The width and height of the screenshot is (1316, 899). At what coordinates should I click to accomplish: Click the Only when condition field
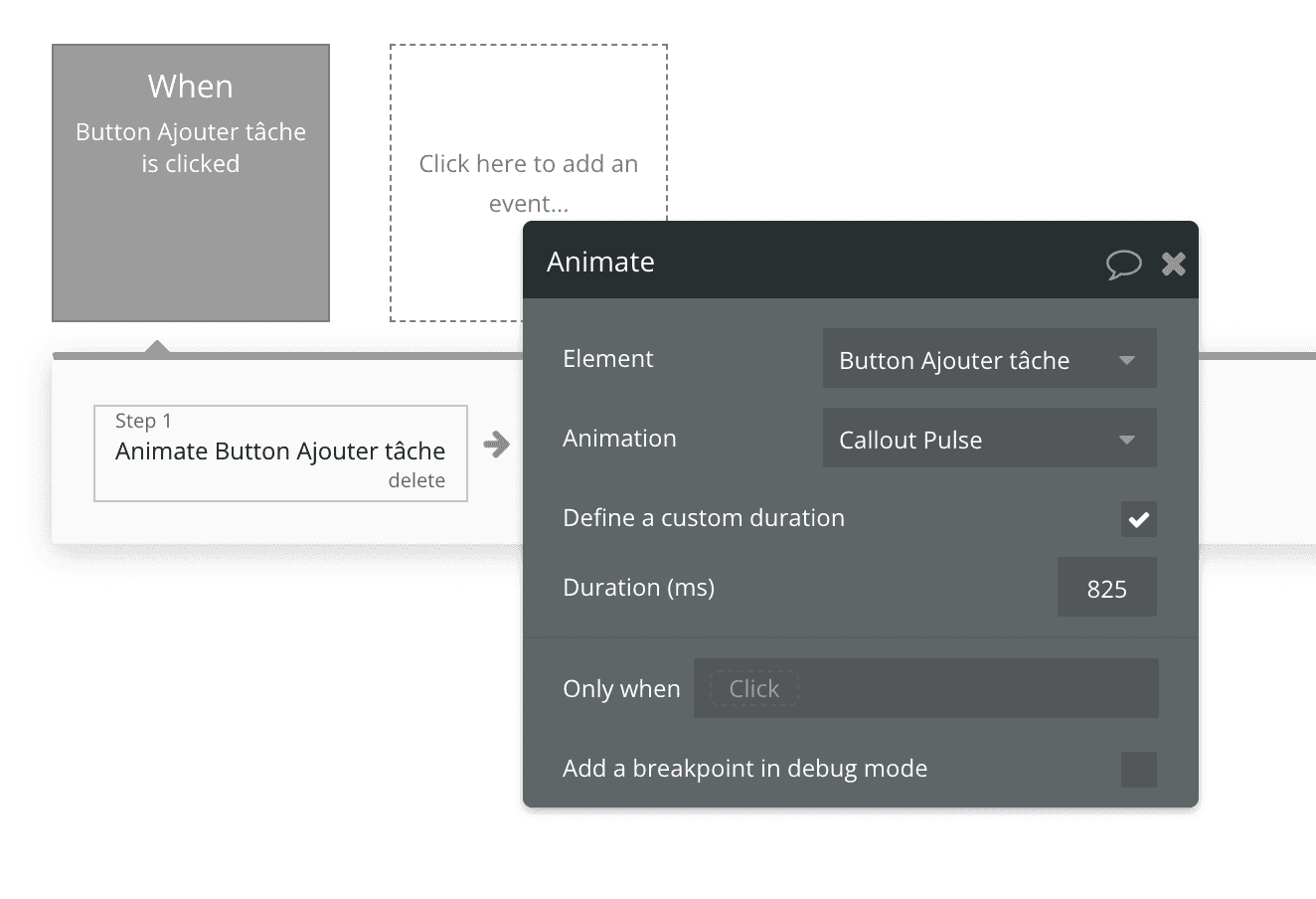[x=924, y=687]
